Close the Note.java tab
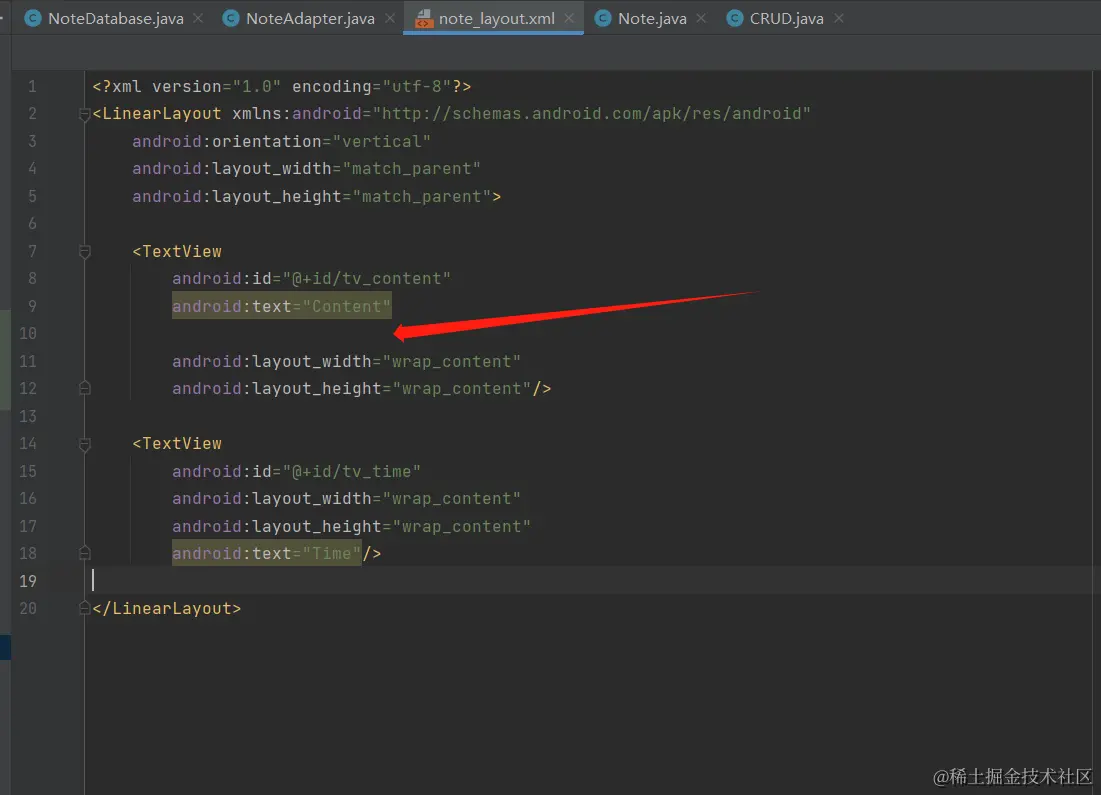1101x795 pixels. tap(701, 18)
